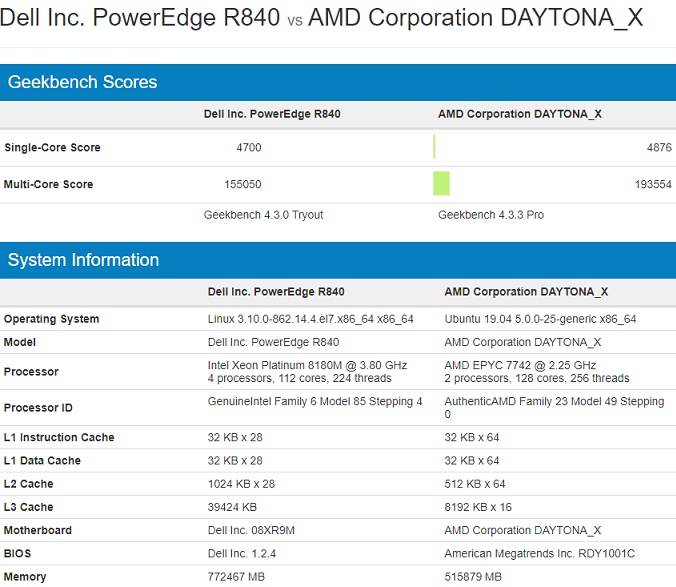The width and height of the screenshot is (676, 587).
Task: Click Intel Xeon Platinum 8180M processor text
Action: (307, 365)
